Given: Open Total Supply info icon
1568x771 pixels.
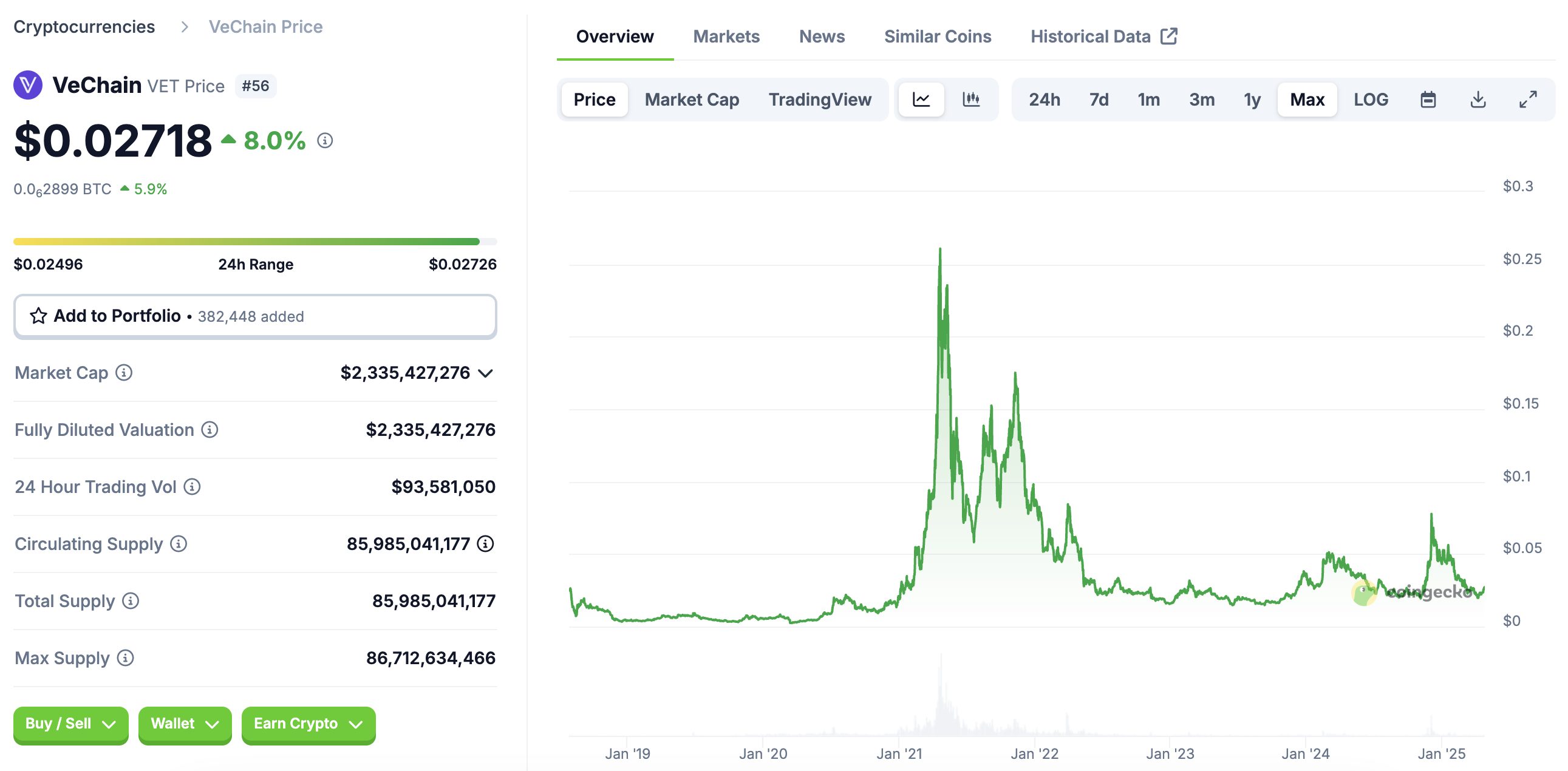Looking at the screenshot, I should click(130, 600).
